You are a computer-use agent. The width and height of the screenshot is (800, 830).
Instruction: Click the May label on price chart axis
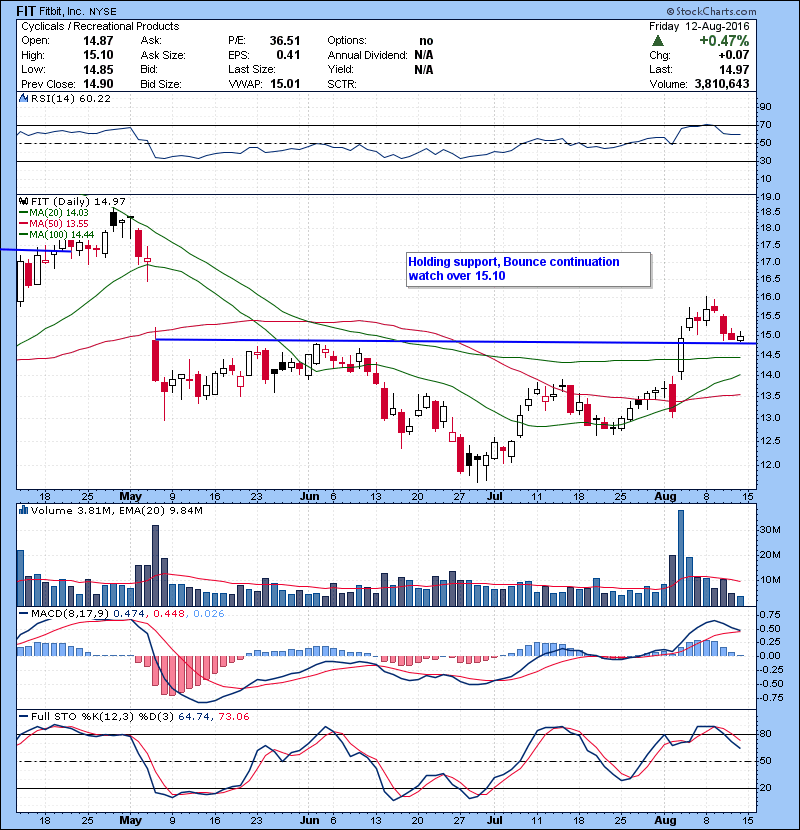[x=130, y=496]
